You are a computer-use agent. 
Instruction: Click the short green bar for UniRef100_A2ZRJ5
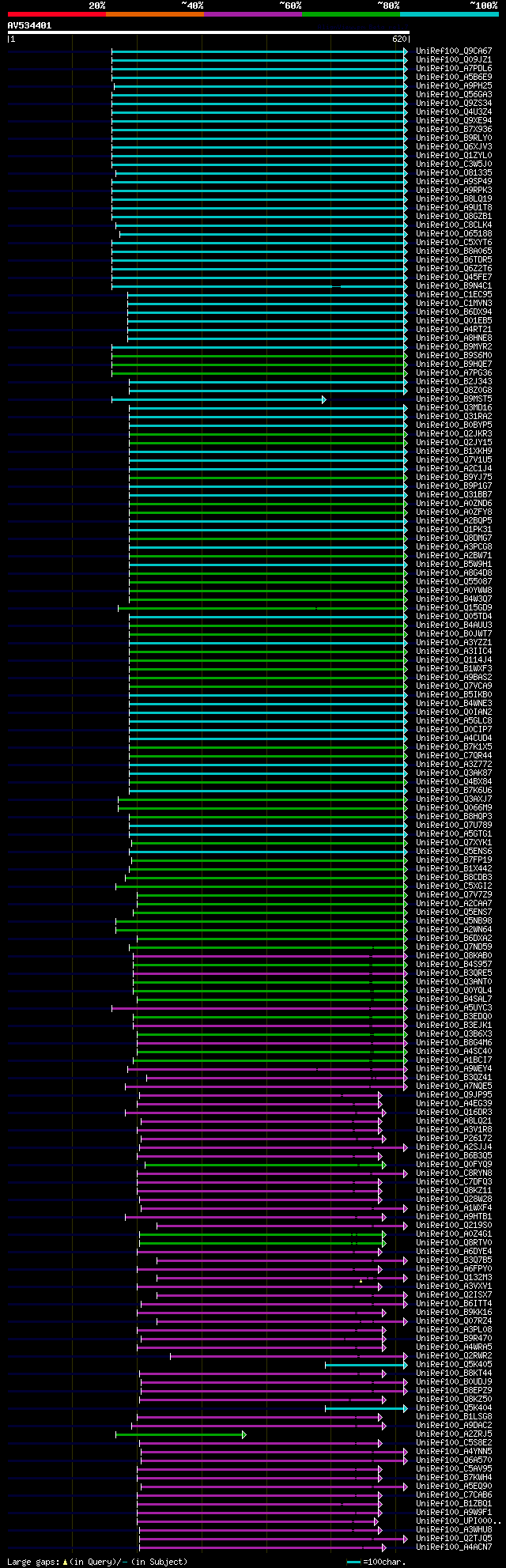[x=181, y=1434]
